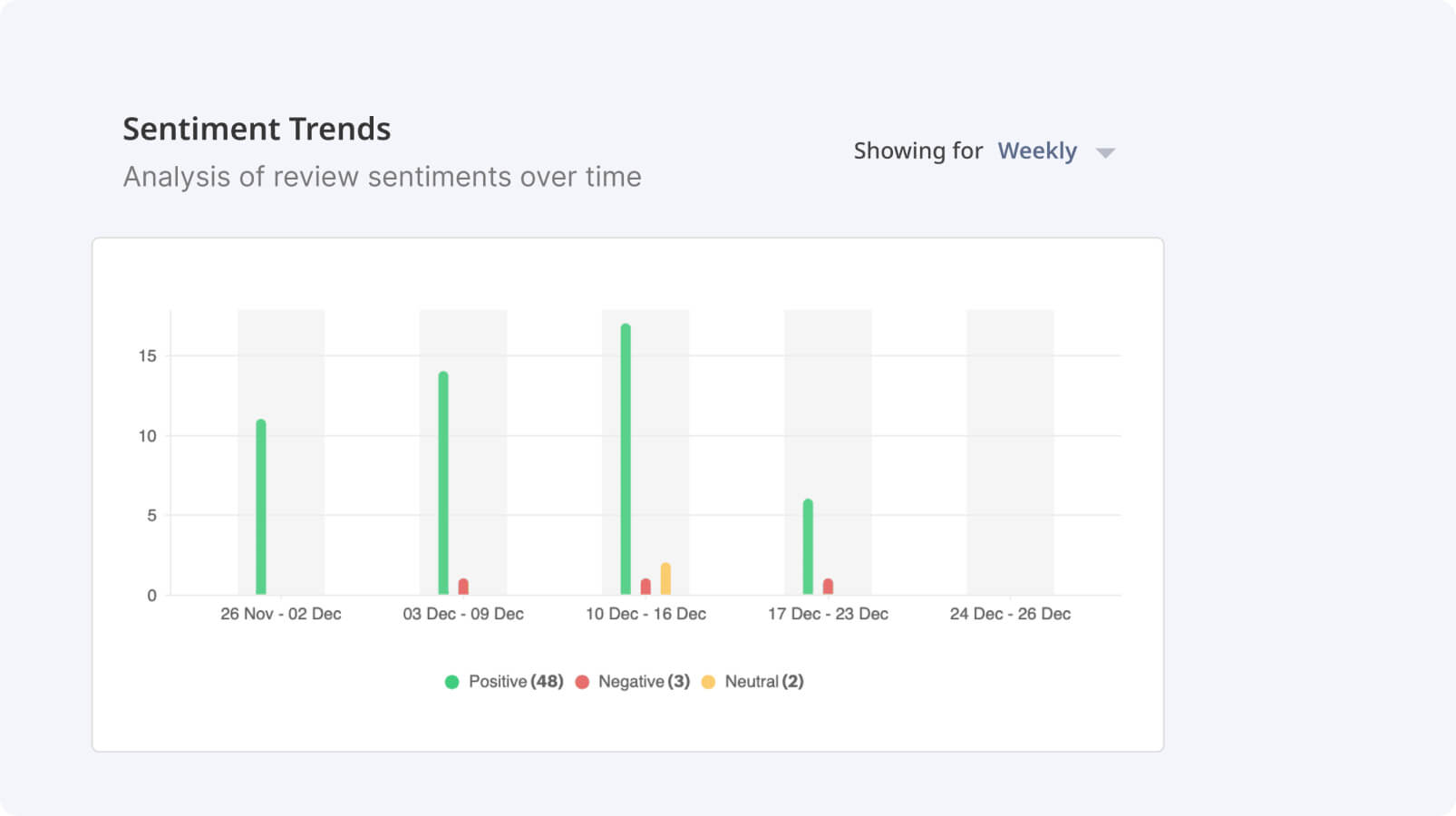Screen dimensions: 1456x816
Task: Select the 17 Dec - 23 Dec positive bar
Action: point(808,547)
